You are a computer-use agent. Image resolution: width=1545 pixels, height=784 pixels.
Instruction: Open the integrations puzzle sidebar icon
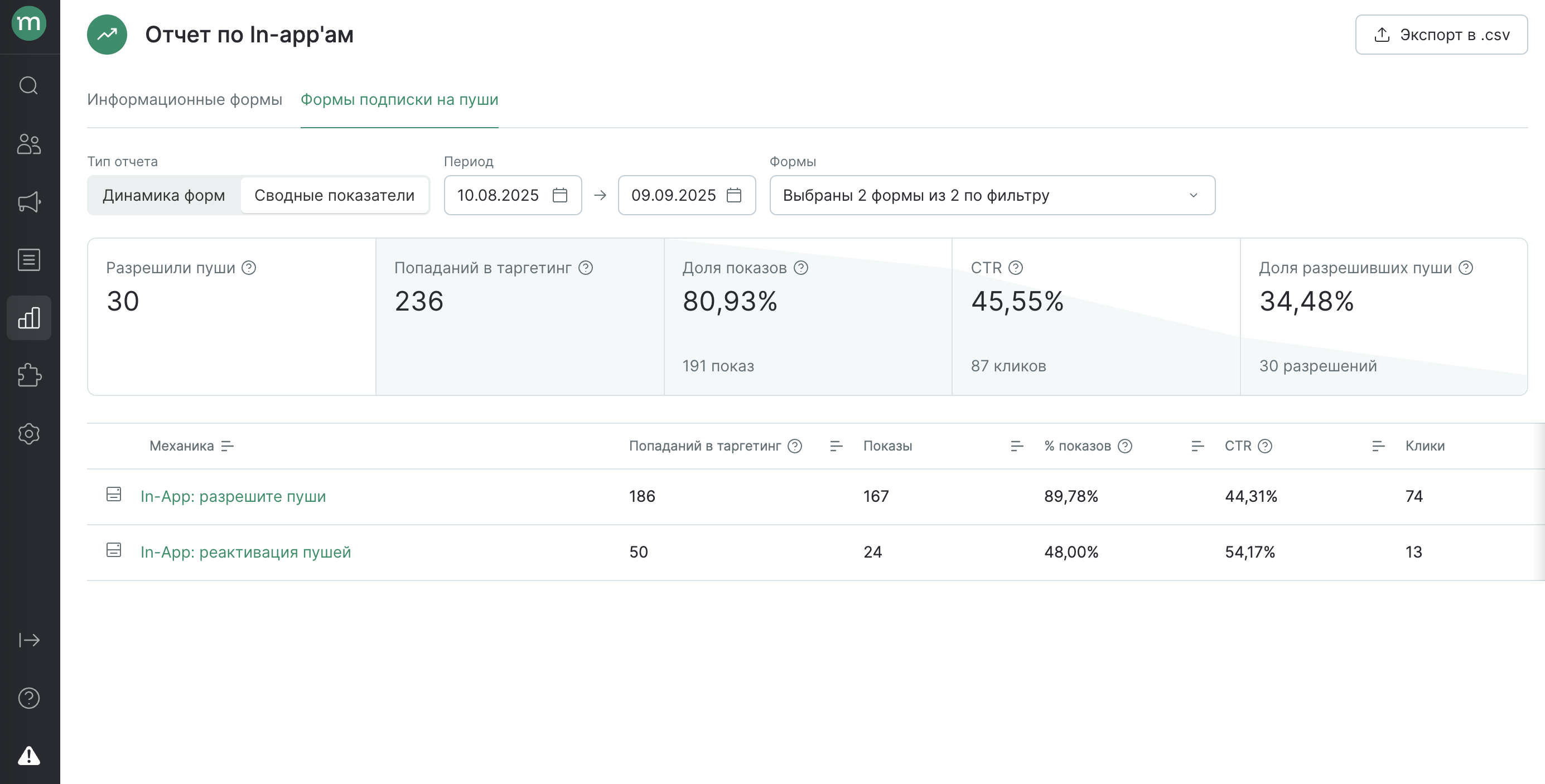(x=29, y=376)
